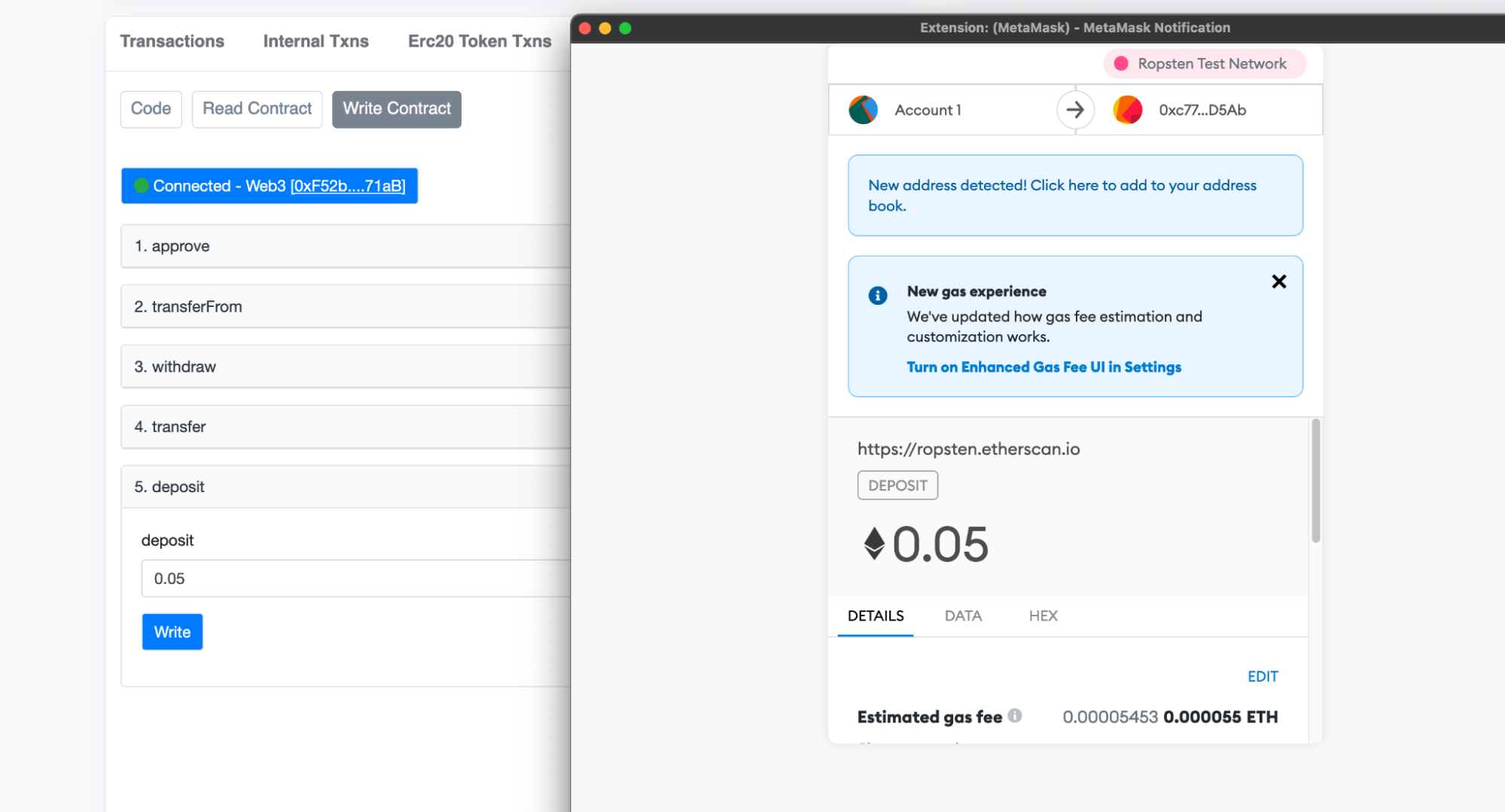Expand the 2. transferFrom function
Image resolution: width=1505 pixels, height=812 pixels.
345,306
